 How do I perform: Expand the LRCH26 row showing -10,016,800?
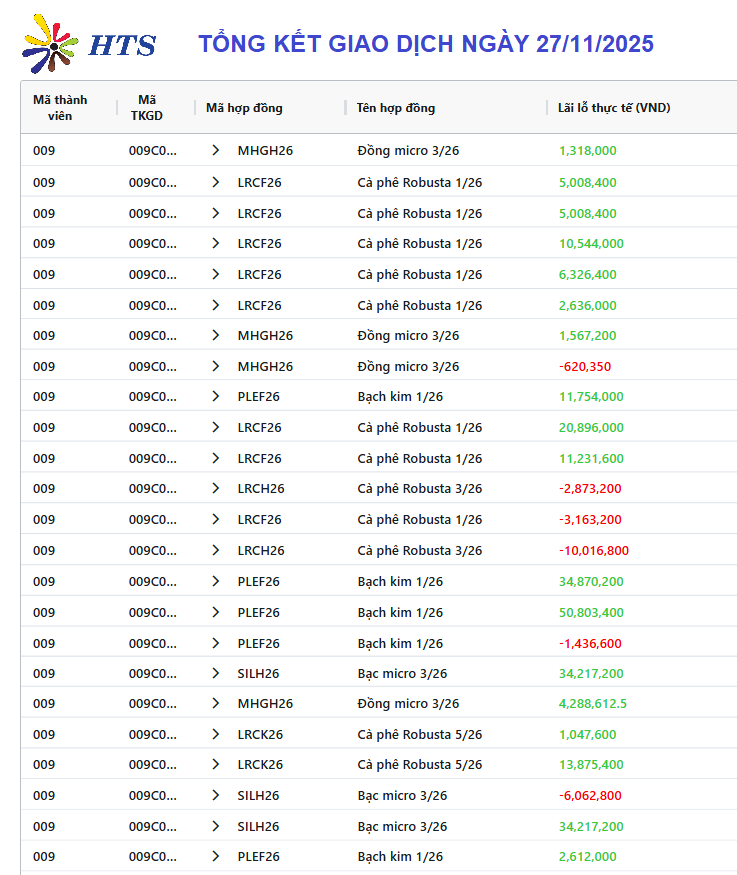coord(215,550)
